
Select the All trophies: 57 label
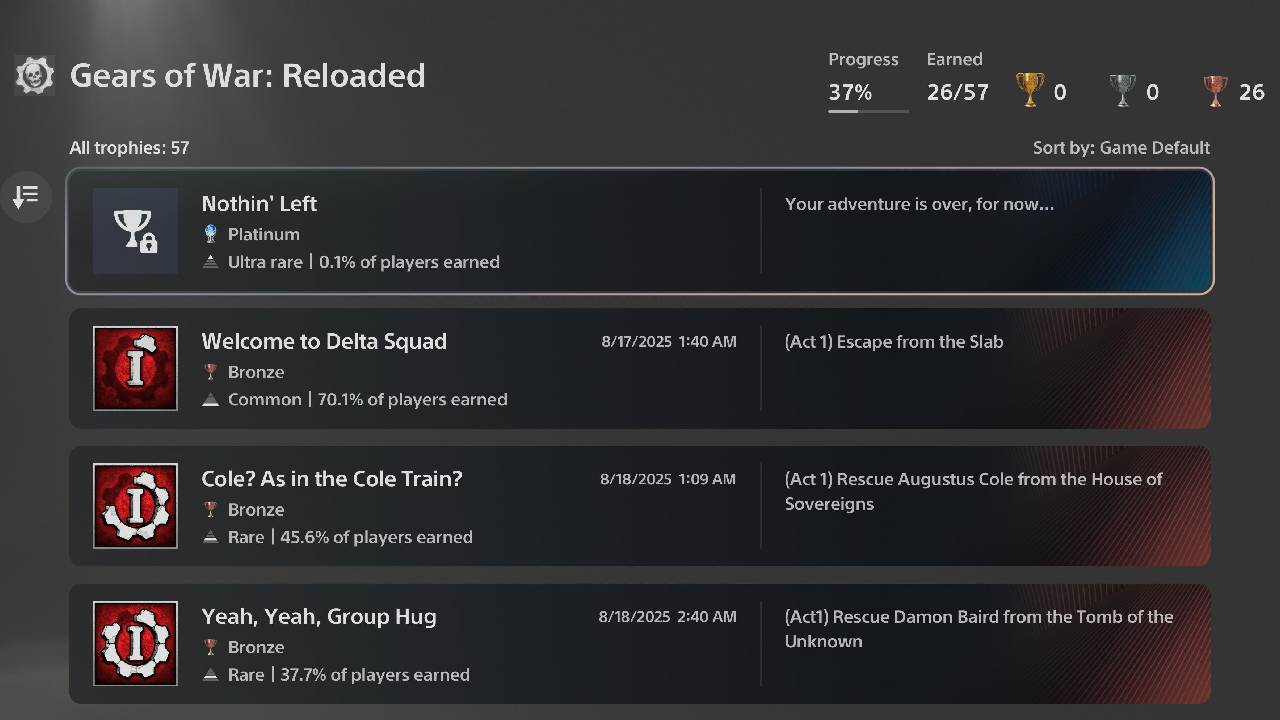point(129,147)
